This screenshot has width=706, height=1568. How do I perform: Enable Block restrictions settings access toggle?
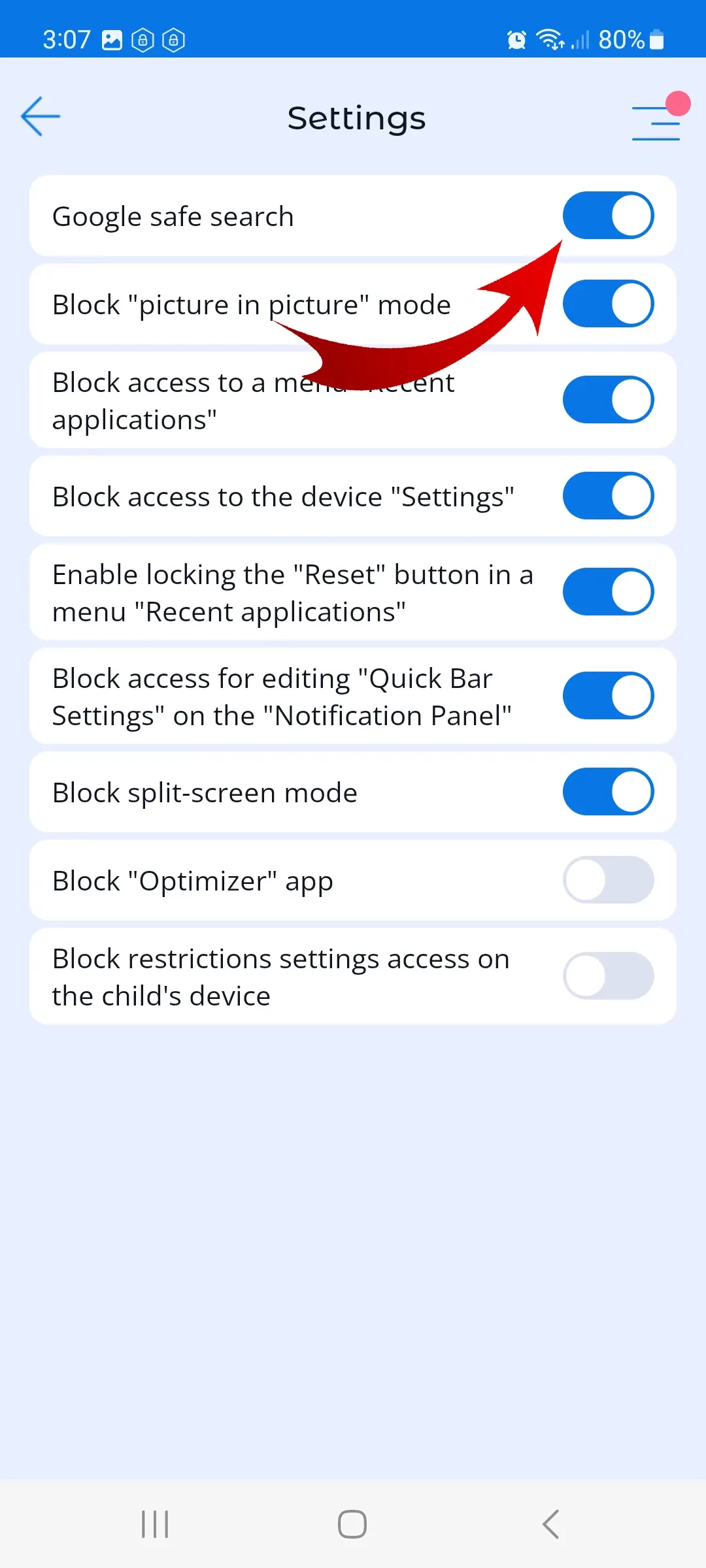pos(608,976)
